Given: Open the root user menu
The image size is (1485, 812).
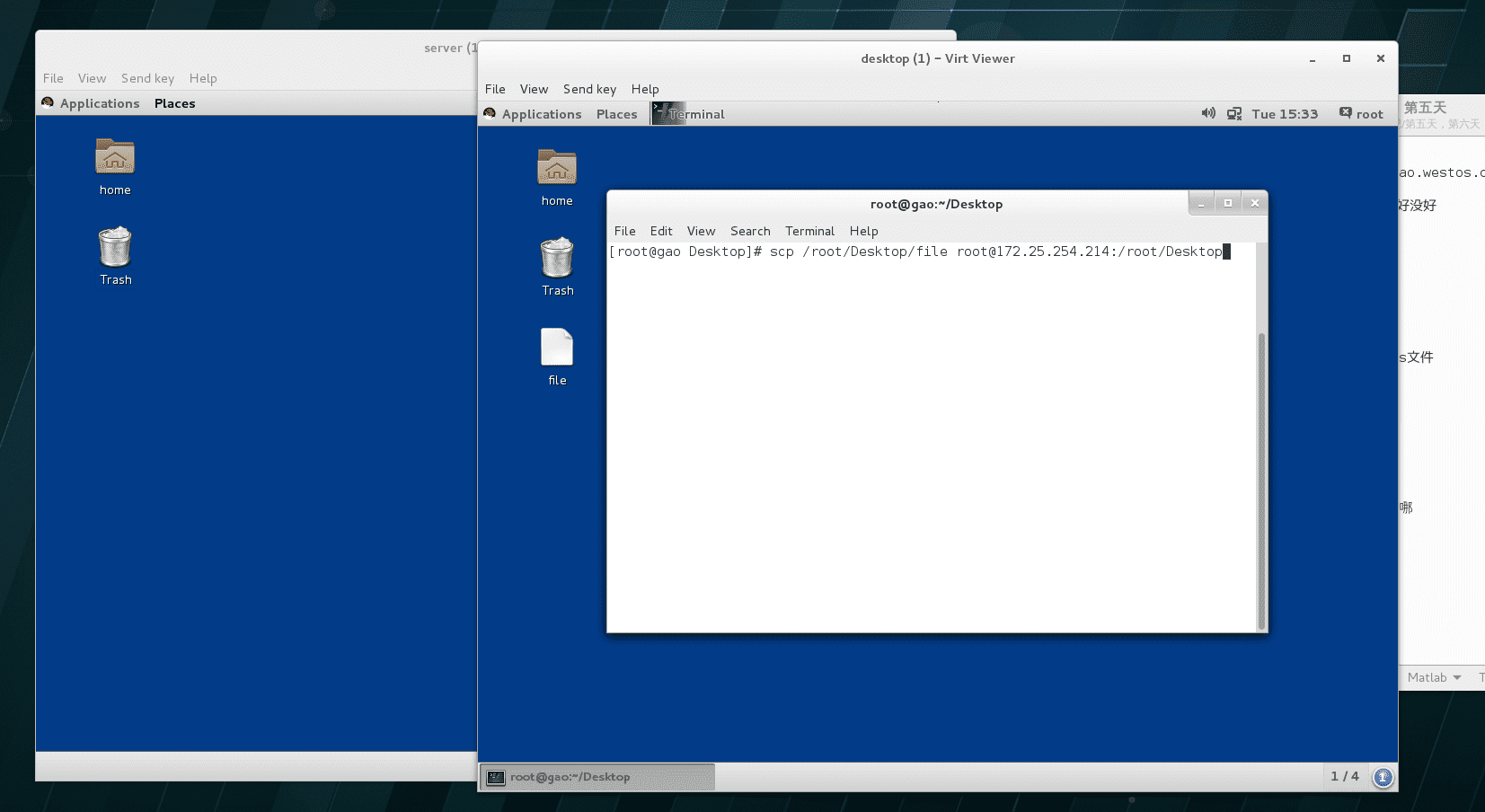Looking at the screenshot, I should [x=1361, y=114].
